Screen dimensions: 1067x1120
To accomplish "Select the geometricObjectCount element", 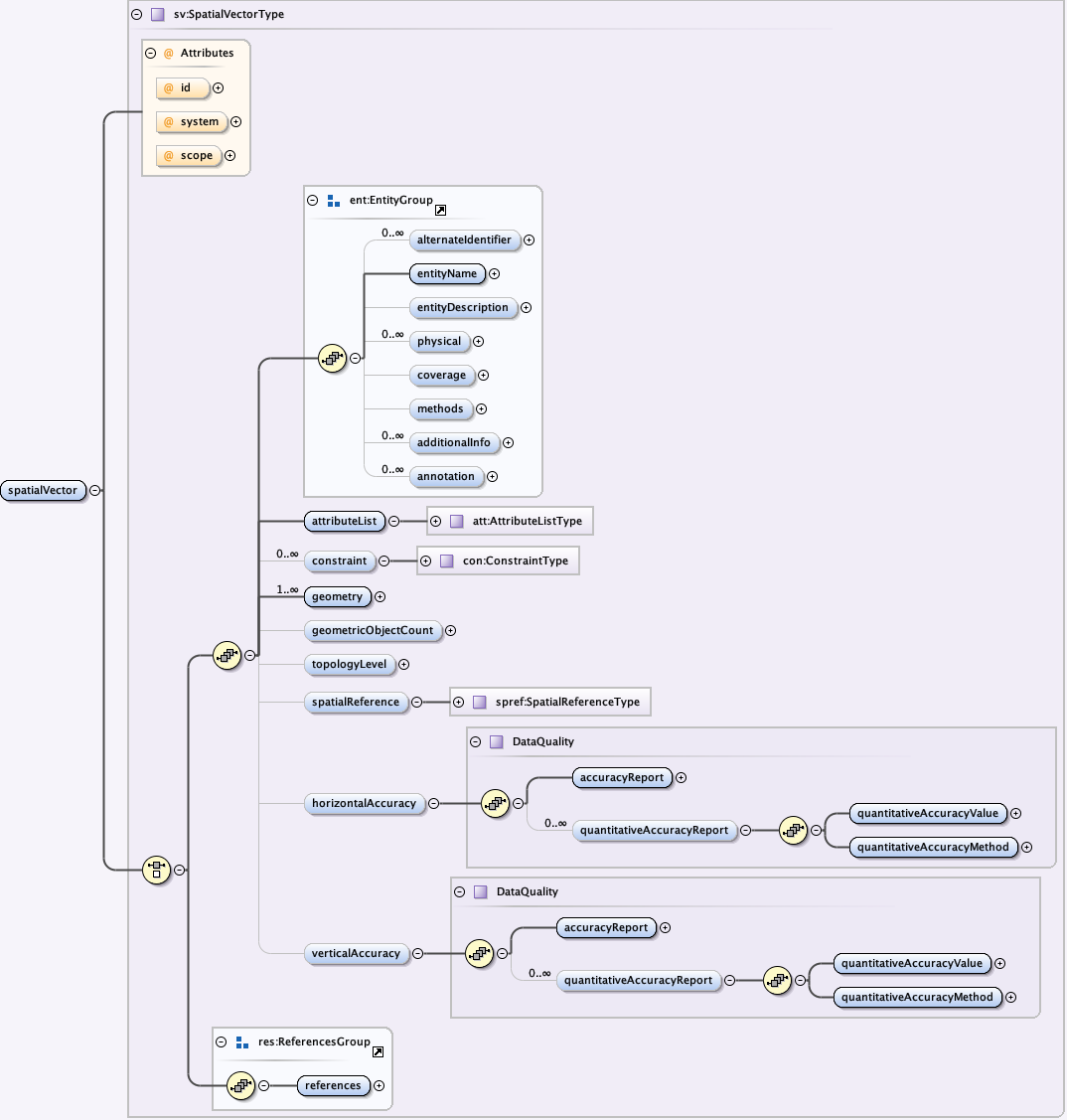I will click(372, 631).
